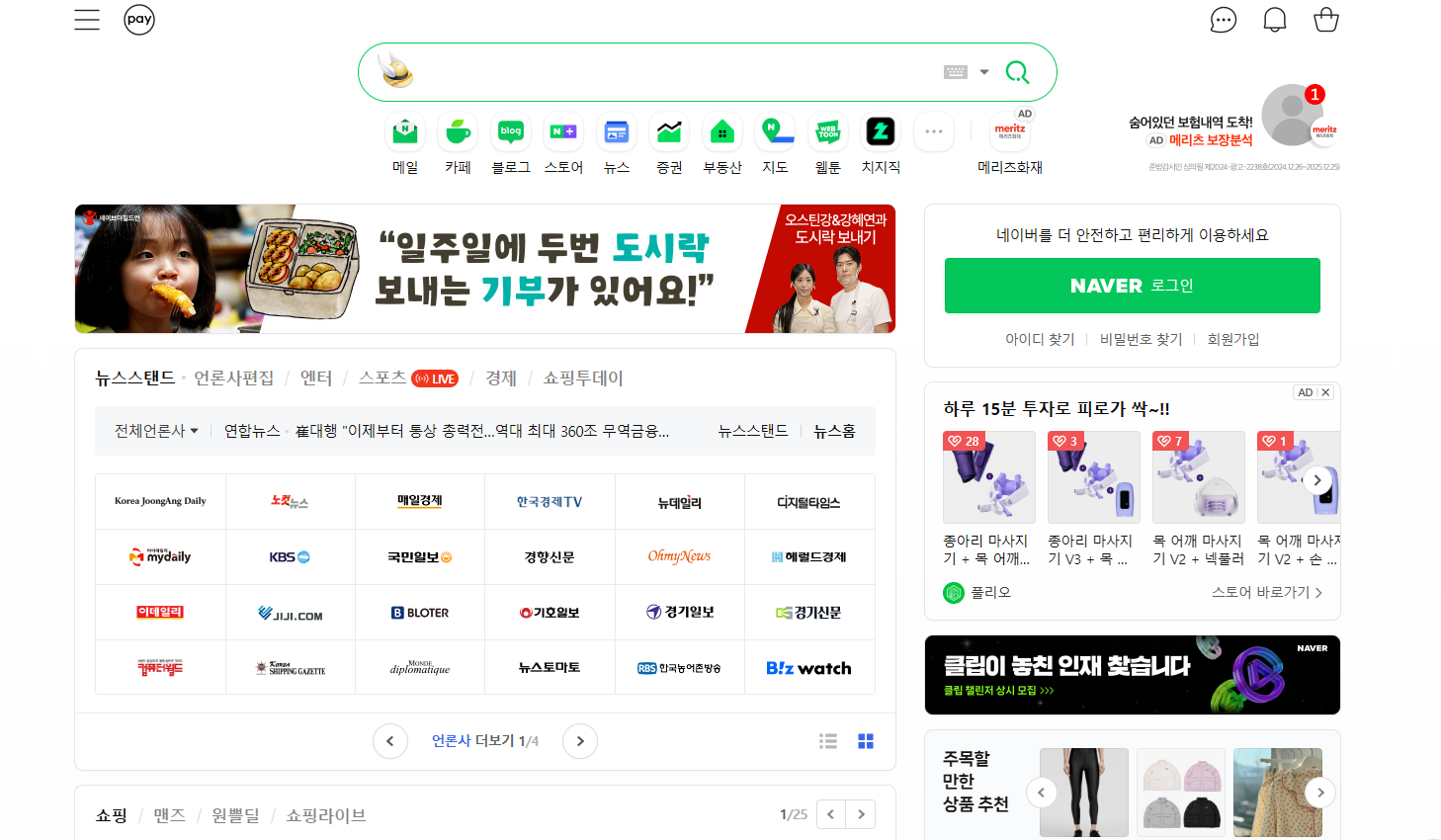
Task: Go to previous shopping page arrow
Action: click(831, 814)
